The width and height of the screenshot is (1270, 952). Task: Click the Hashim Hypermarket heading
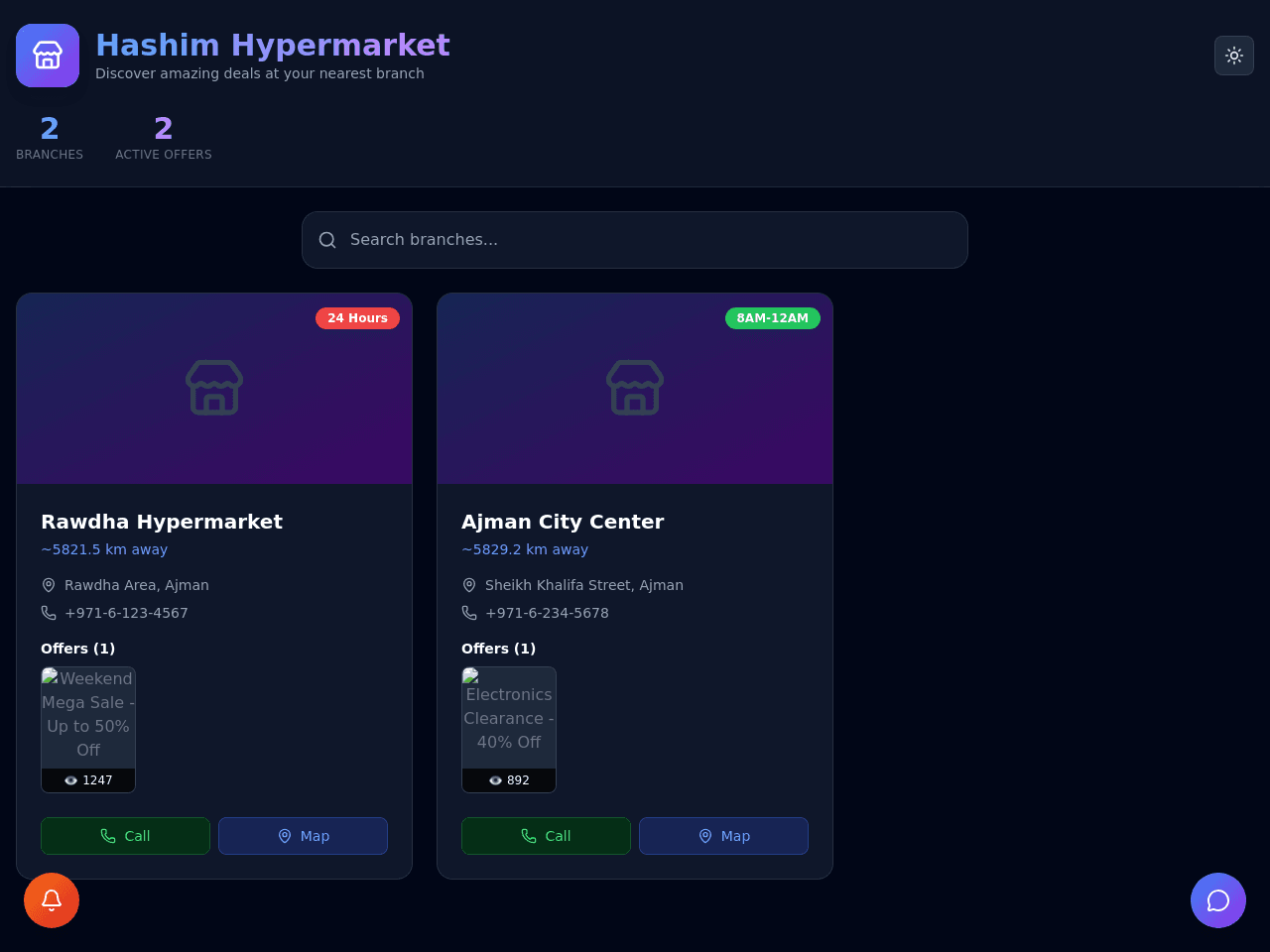pyautogui.click(x=273, y=45)
